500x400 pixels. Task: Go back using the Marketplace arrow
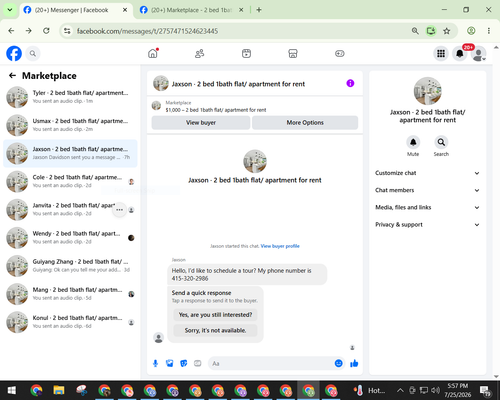(x=12, y=76)
